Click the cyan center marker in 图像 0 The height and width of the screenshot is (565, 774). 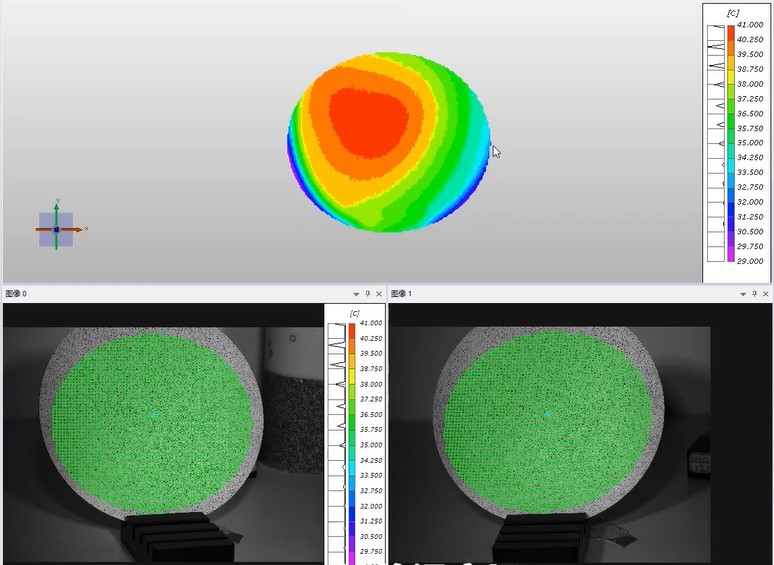click(x=156, y=415)
